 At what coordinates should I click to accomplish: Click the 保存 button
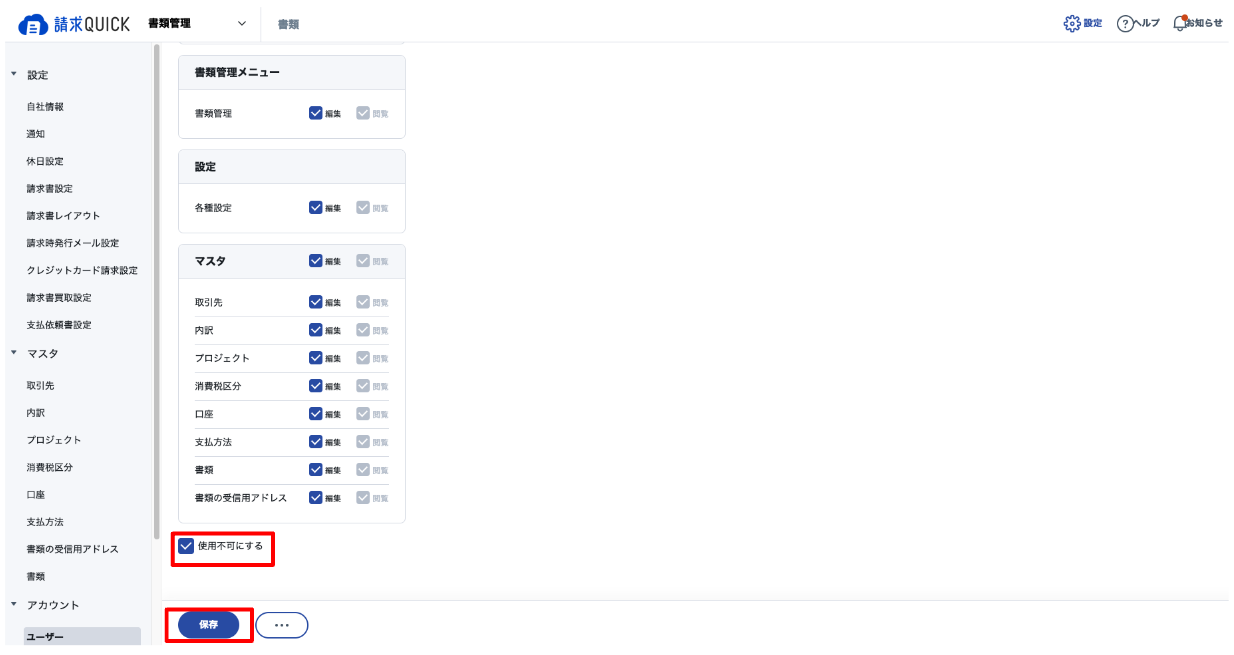(209, 625)
